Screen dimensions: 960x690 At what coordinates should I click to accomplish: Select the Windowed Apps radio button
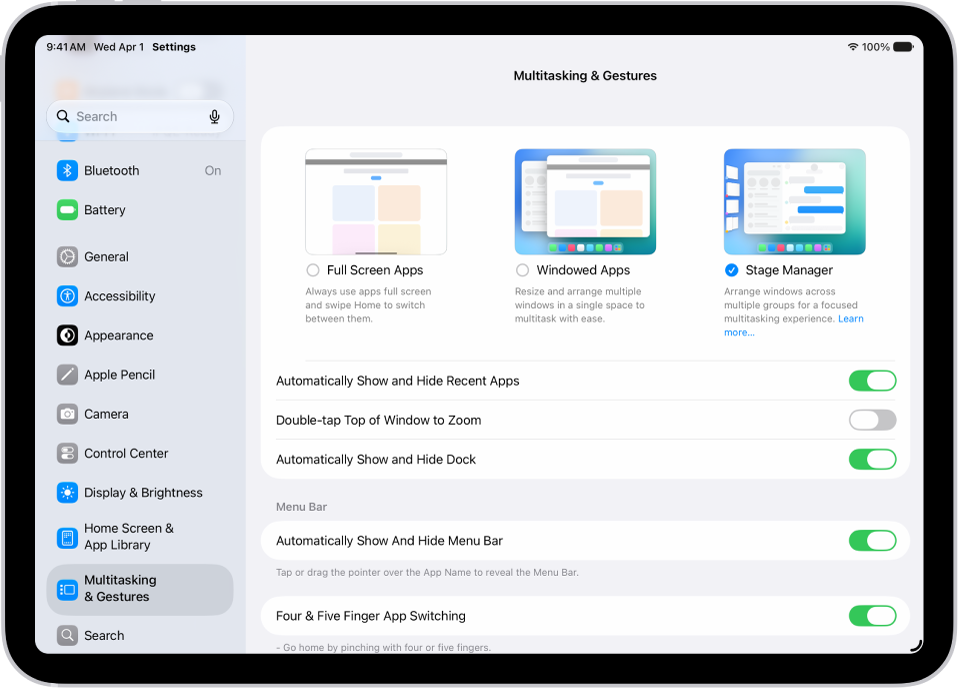tap(522, 270)
